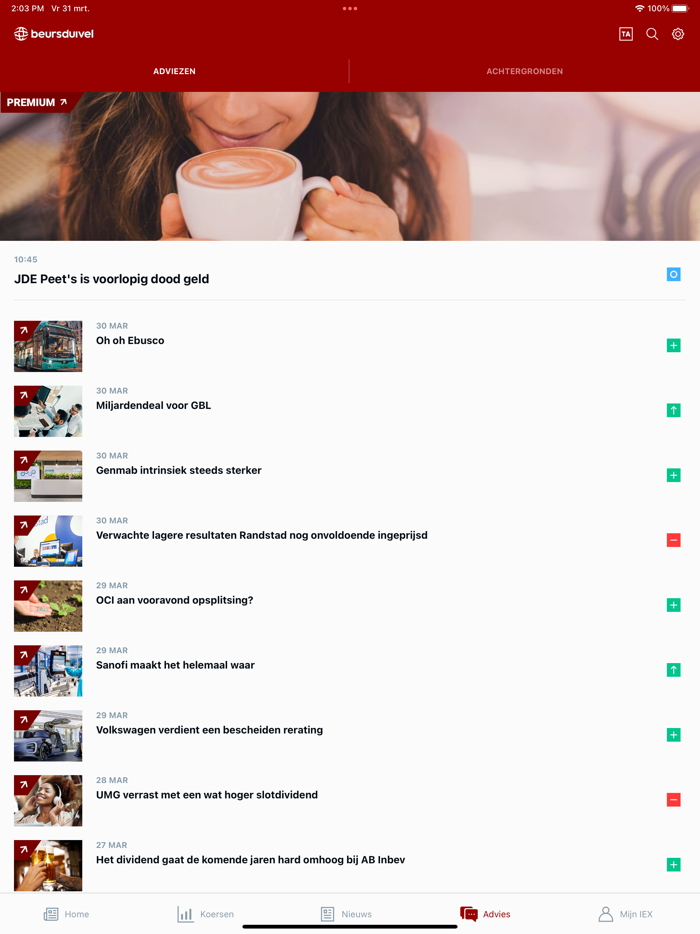Switch to the Achtergronden tab
Image resolution: width=700 pixels, height=934 pixels.
point(524,71)
